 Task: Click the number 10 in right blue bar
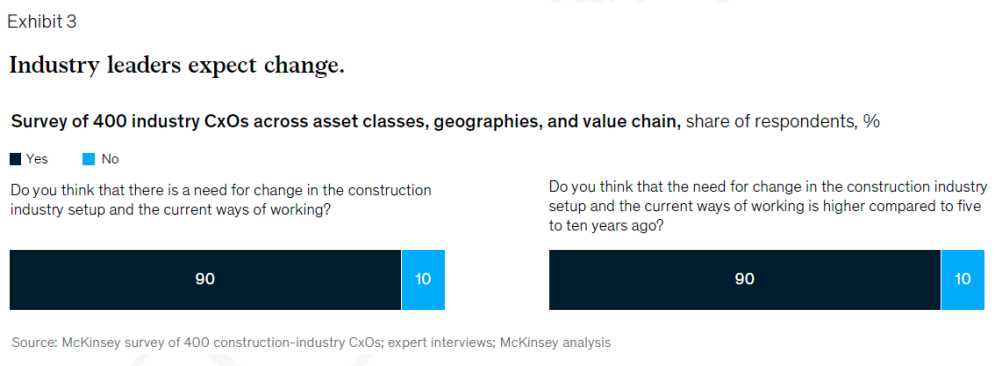click(x=963, y=280)
